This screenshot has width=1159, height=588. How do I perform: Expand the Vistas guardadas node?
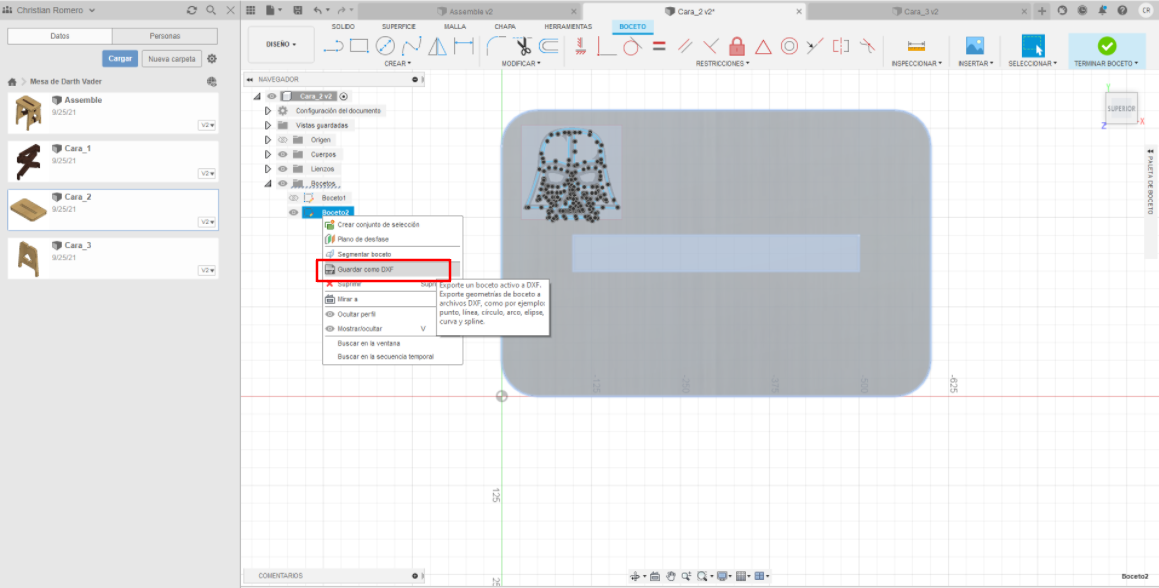[x=268, y=126]
